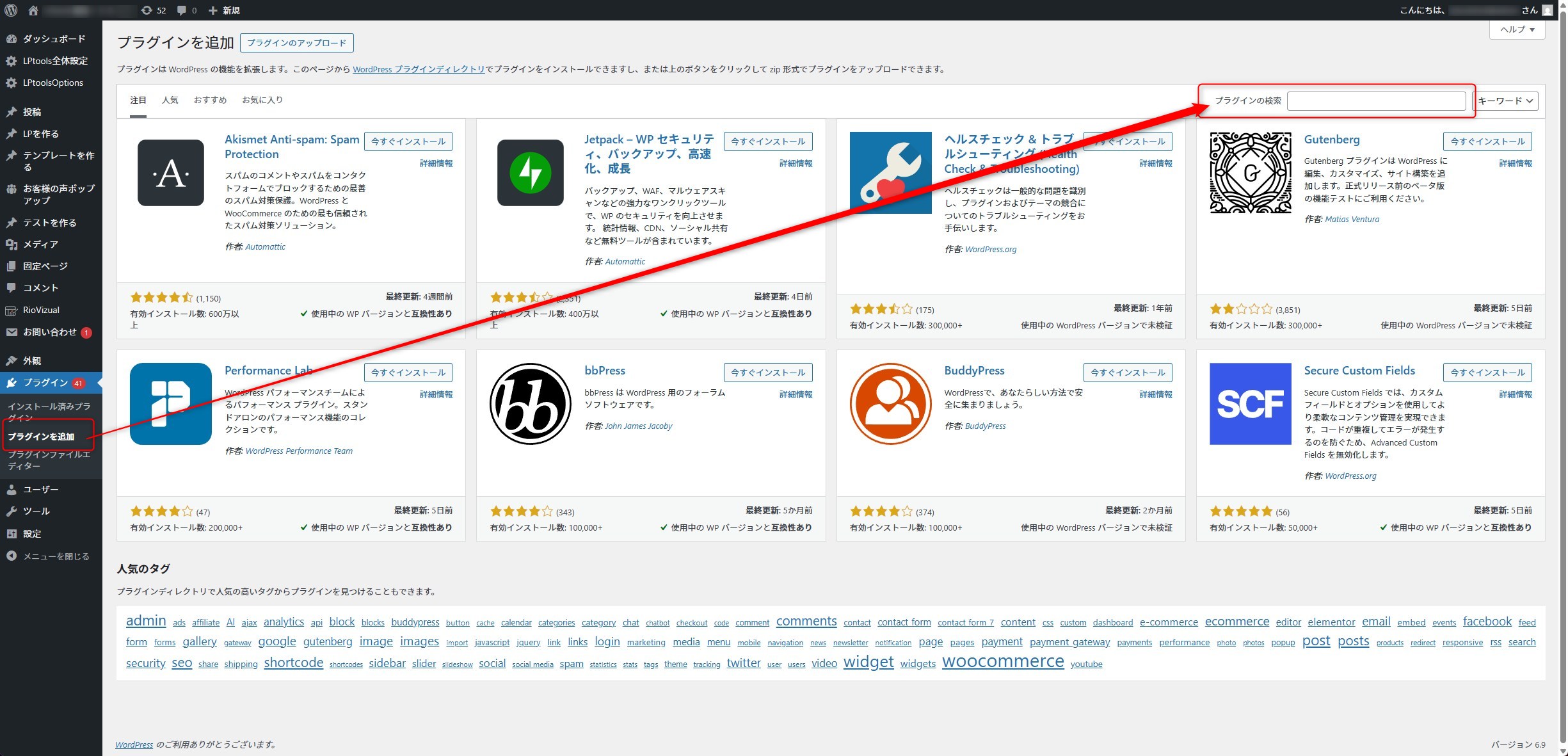1568x756 pixels.
Task: Switch to the 人気 tab
Action: (170, 100)
